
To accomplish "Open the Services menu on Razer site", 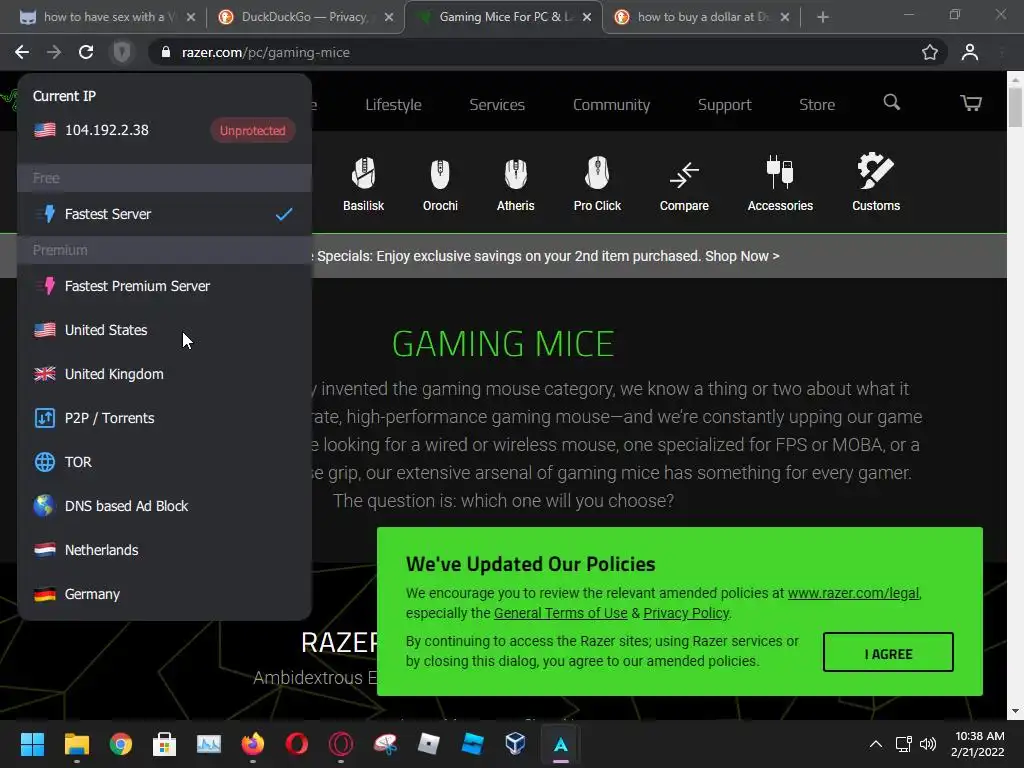I will point(497,104).
